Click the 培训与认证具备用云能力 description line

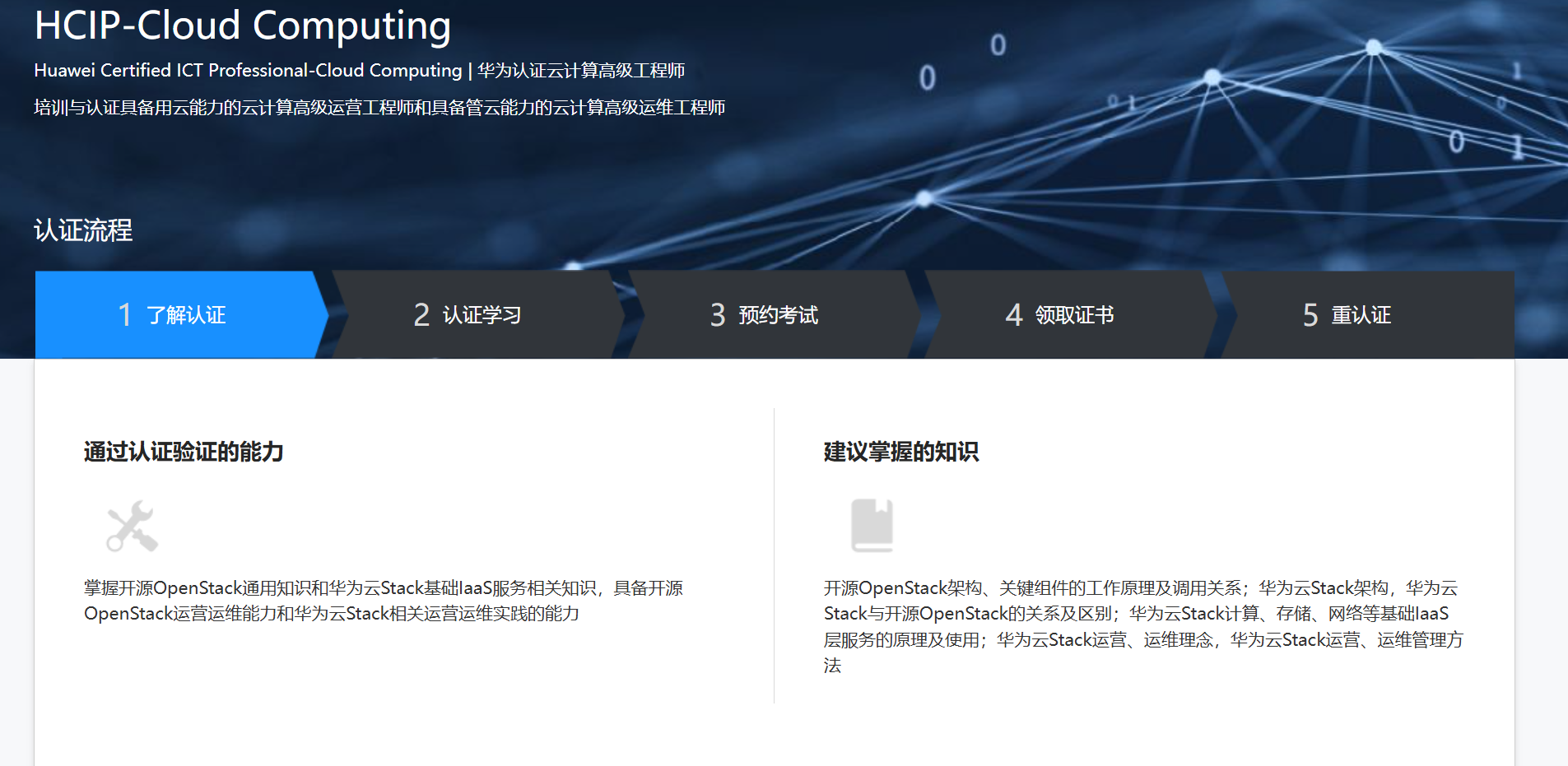click(379, 108)
